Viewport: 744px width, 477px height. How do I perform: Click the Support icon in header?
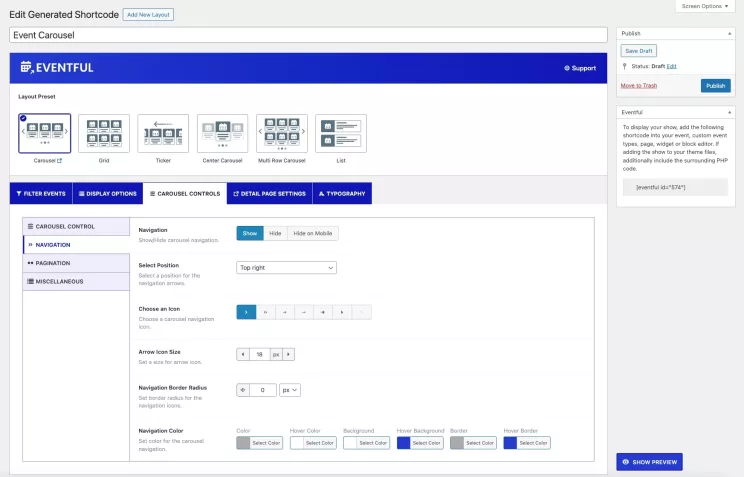point(580,68)
